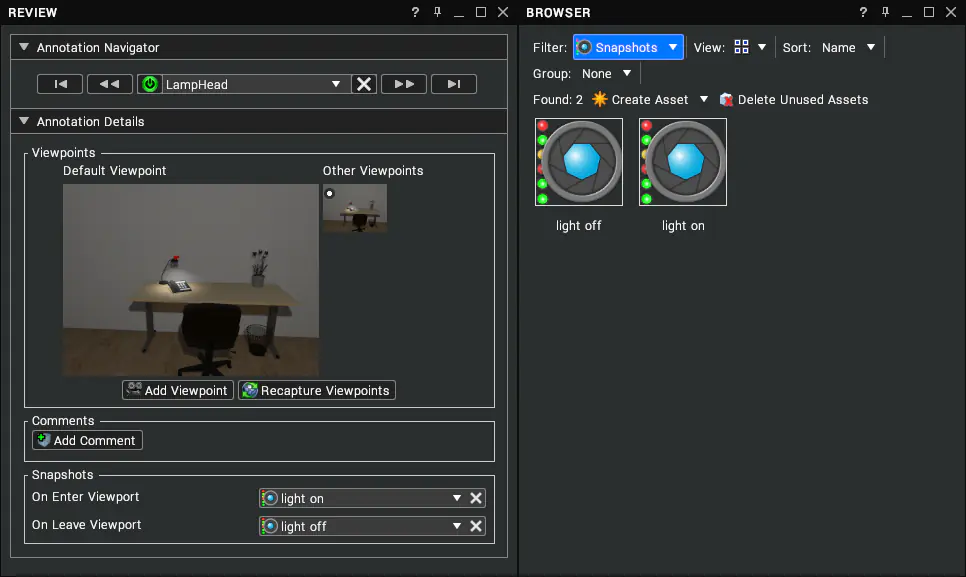Open Create Asset dropdown arrow
This screenshot has width=966, height=577.
tap(704, 99)
